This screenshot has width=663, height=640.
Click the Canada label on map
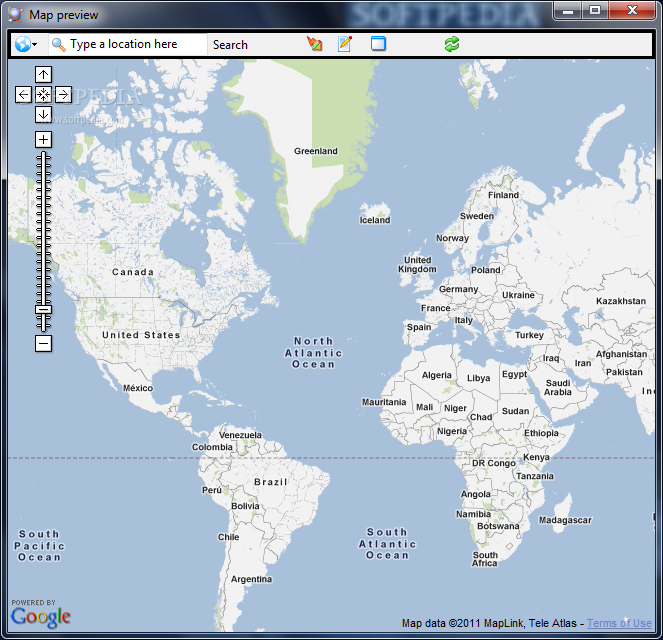[x=133, y=272]
